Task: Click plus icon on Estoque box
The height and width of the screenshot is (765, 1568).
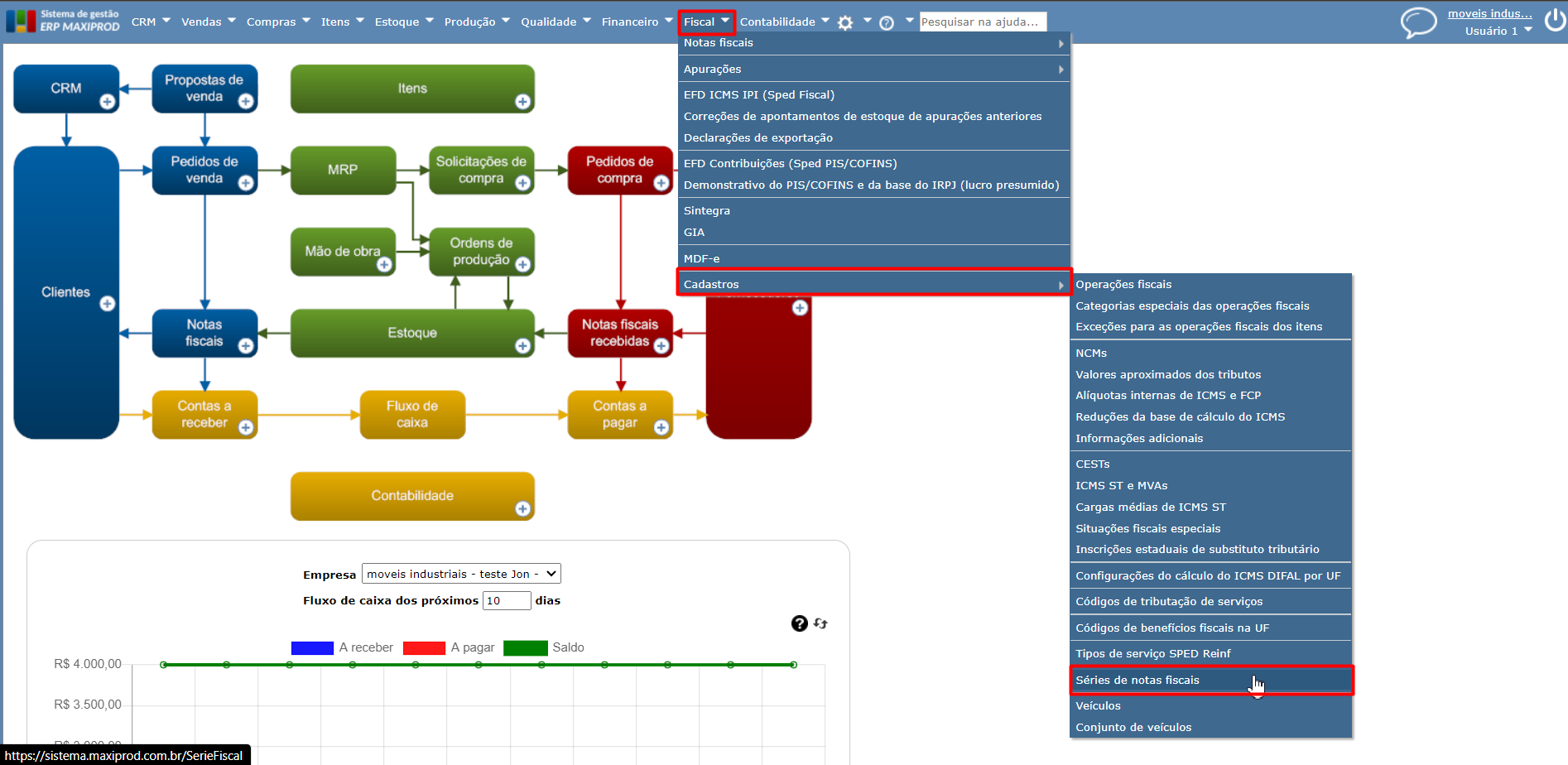Action: coord(522,346)
